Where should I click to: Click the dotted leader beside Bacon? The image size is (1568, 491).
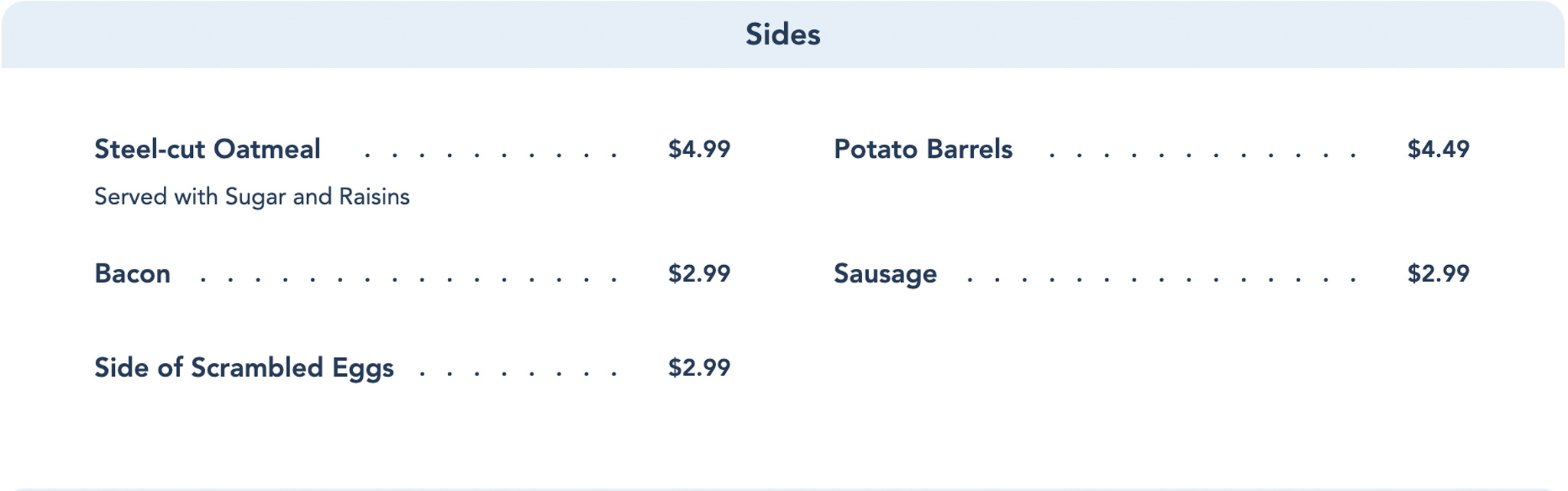point(408,280)
